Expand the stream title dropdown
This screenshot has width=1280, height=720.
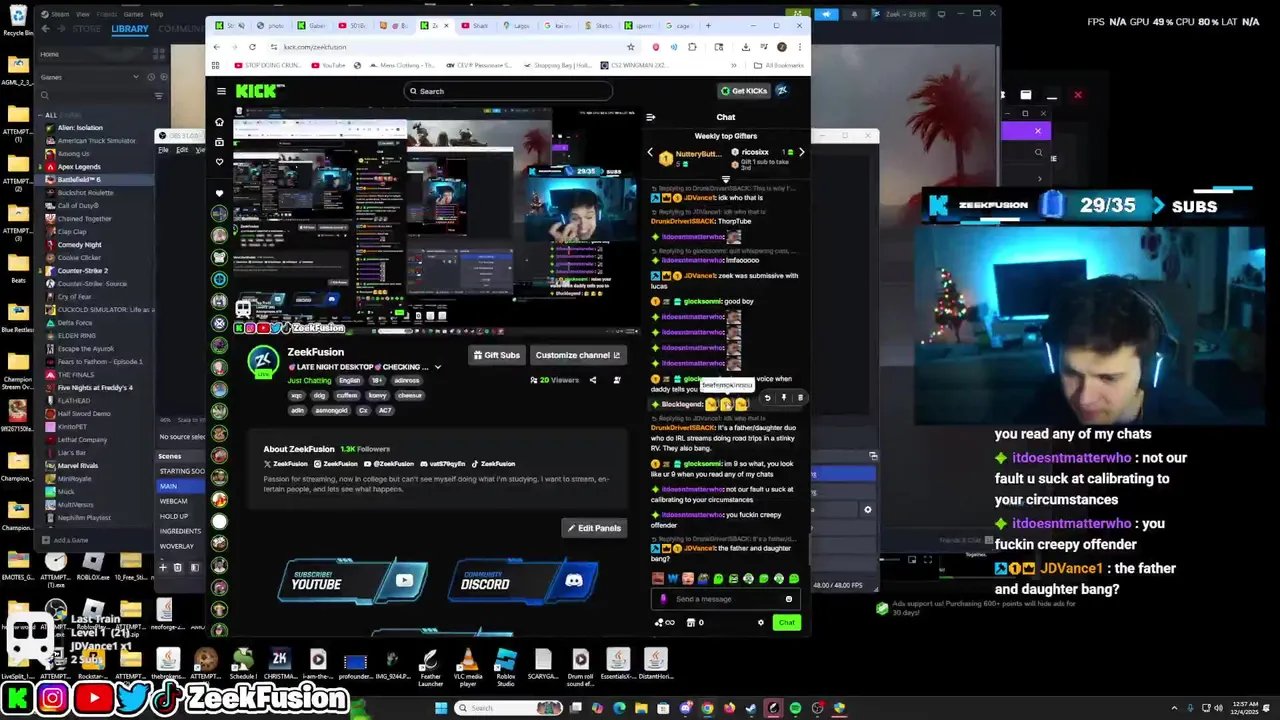coord(437,367)
